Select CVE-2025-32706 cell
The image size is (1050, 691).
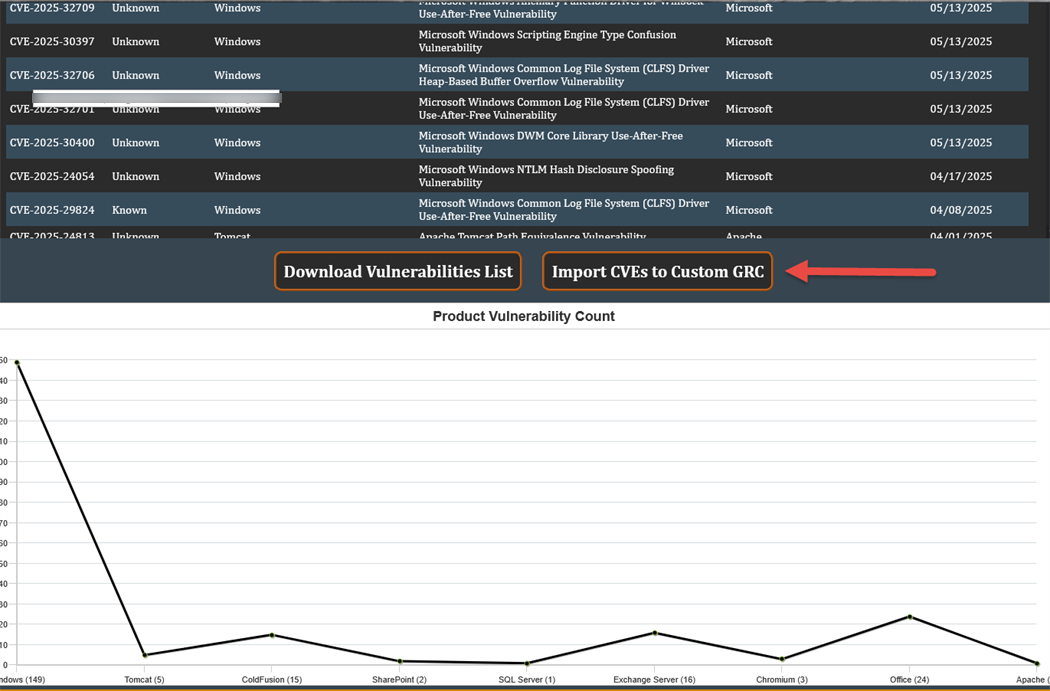tap(52, 75)
